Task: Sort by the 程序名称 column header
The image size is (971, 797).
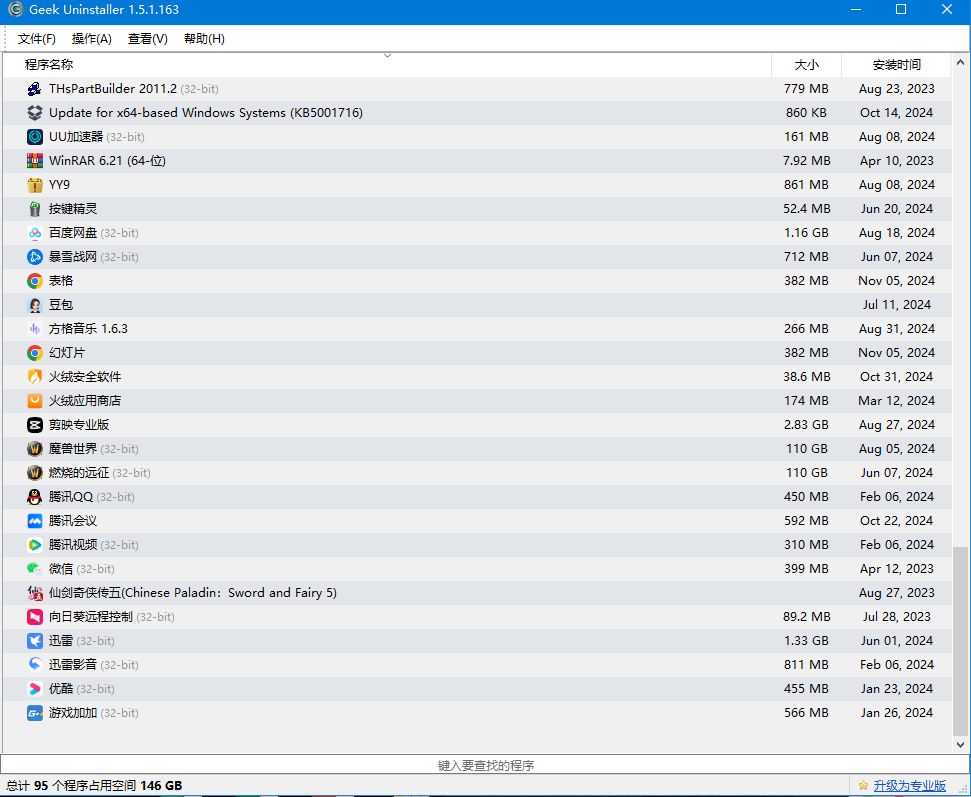Action: point(387,64)
